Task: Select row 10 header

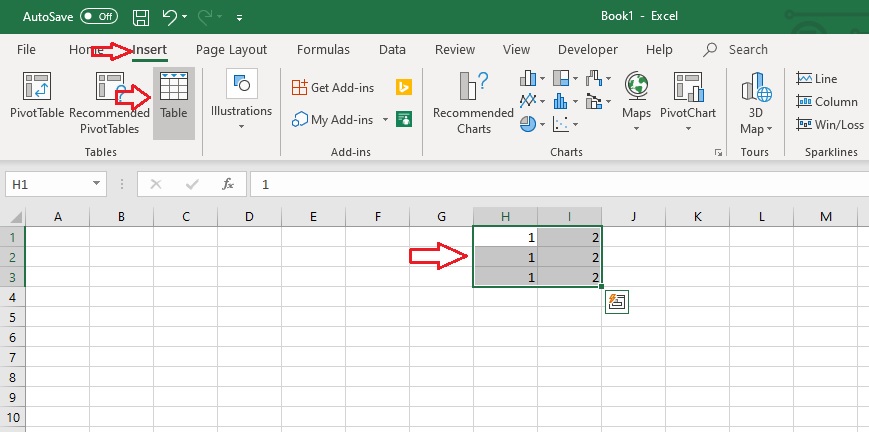Action: tap(13, 417)
